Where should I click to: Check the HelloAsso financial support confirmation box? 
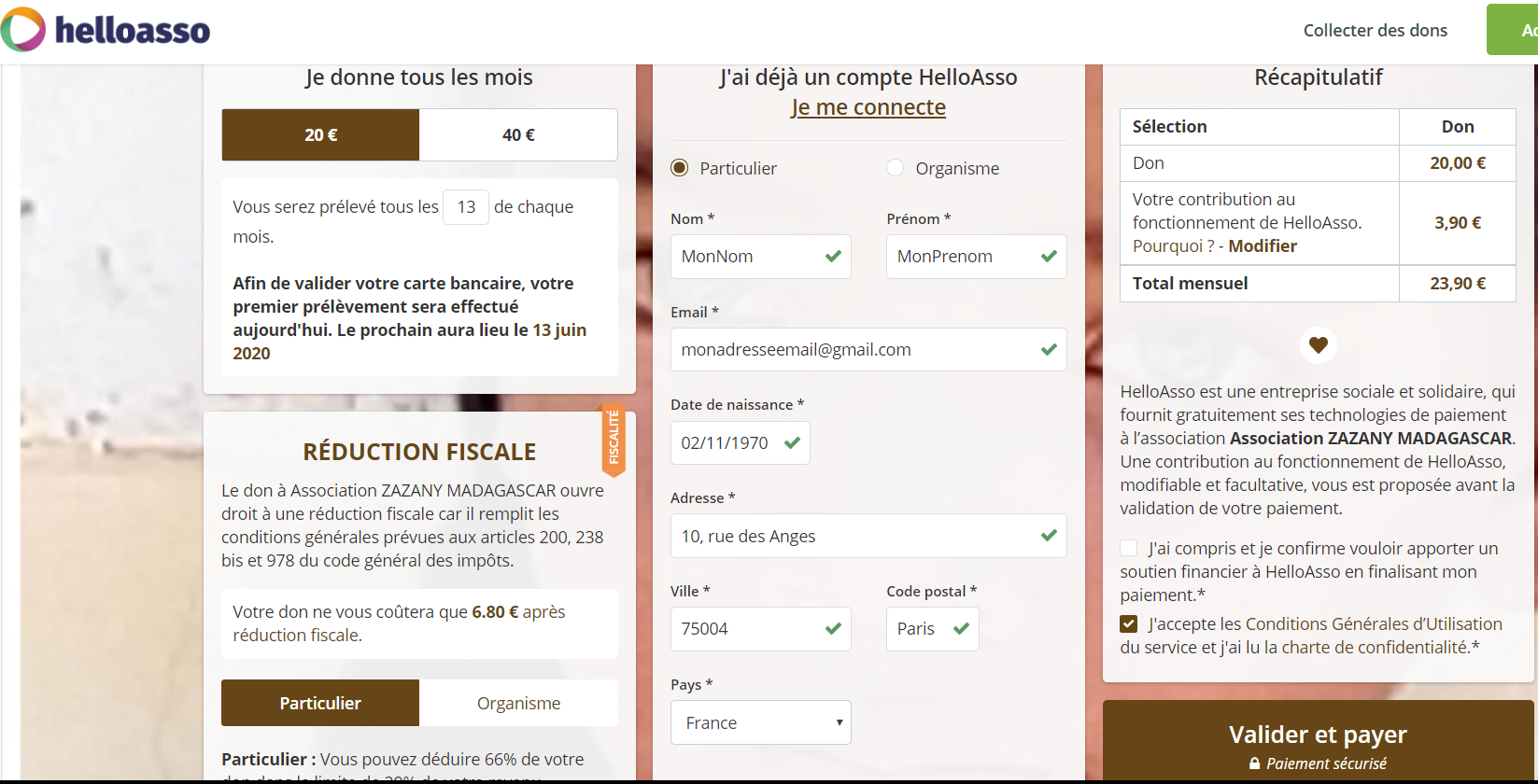click(1129, 548)
